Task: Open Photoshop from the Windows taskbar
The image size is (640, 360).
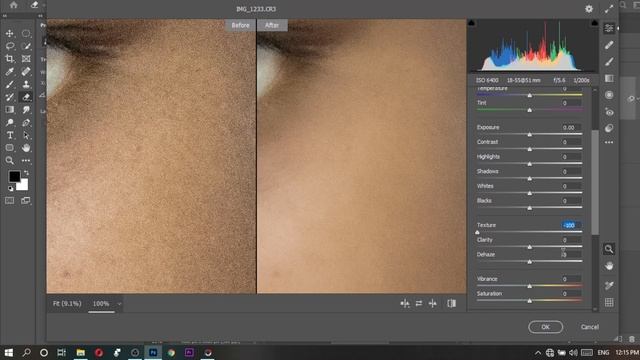Action: pos(153,352)
